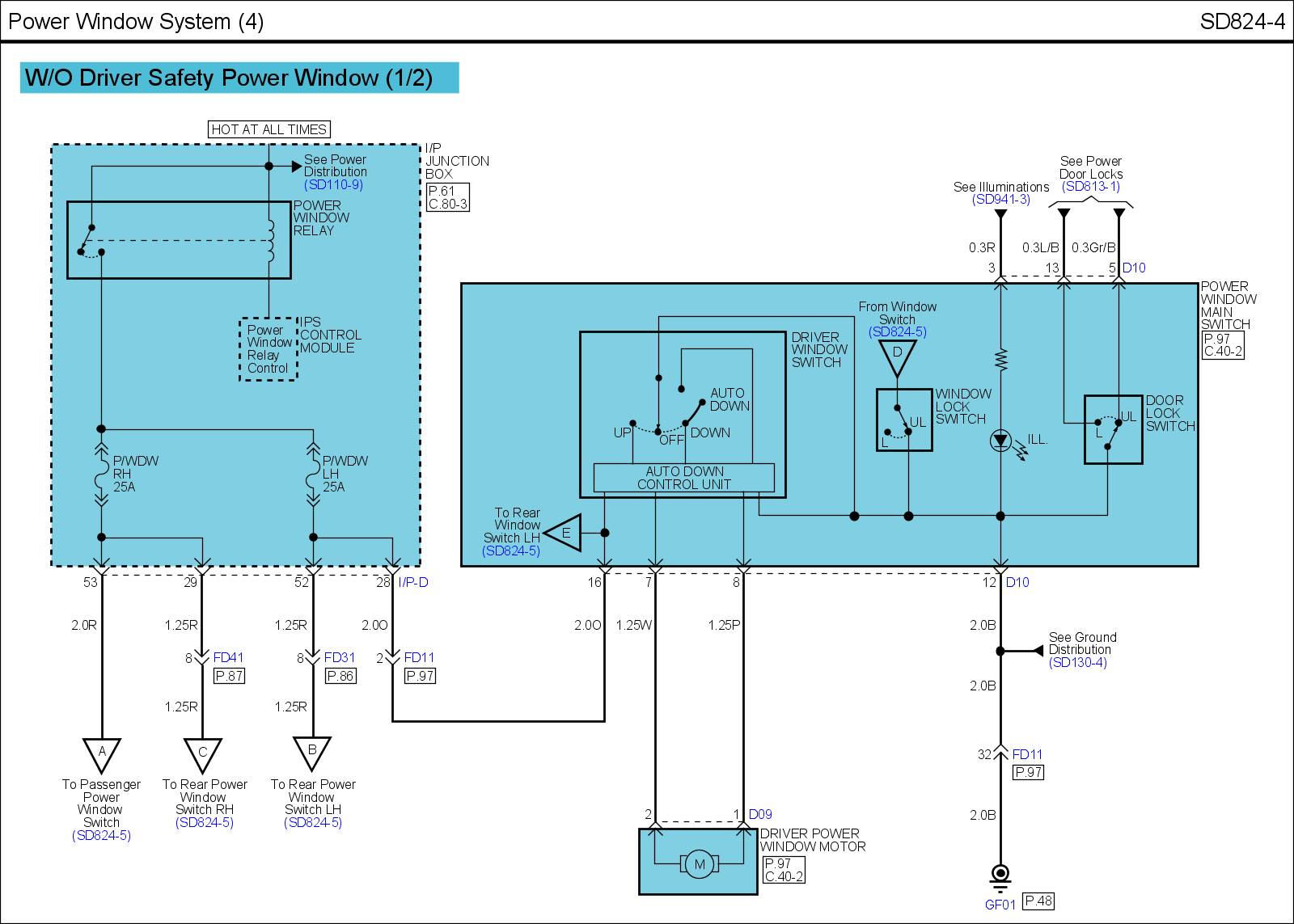
Task: Click the P/WDW RH 25A fuse symbol
Action: click(x=101, y=475)
